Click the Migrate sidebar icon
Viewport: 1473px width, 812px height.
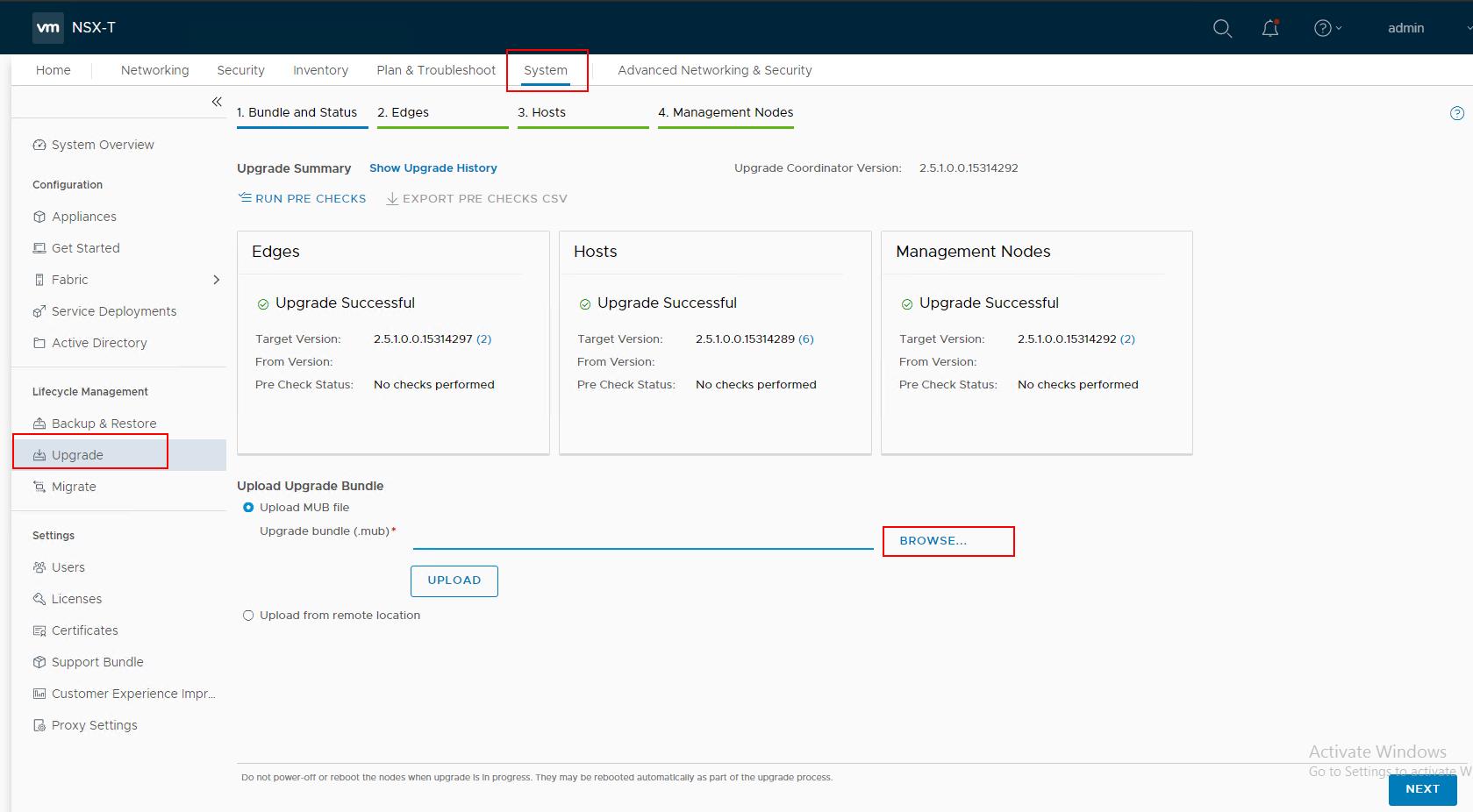pos(39,487)
